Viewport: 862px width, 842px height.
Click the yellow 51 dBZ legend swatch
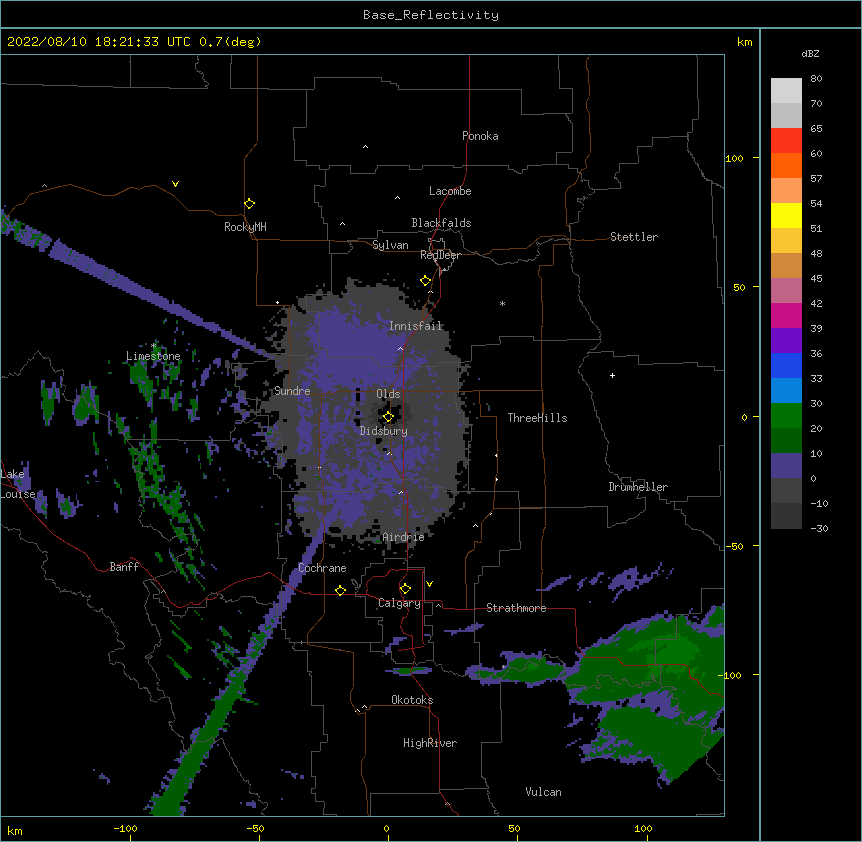(x=786, y=215)
